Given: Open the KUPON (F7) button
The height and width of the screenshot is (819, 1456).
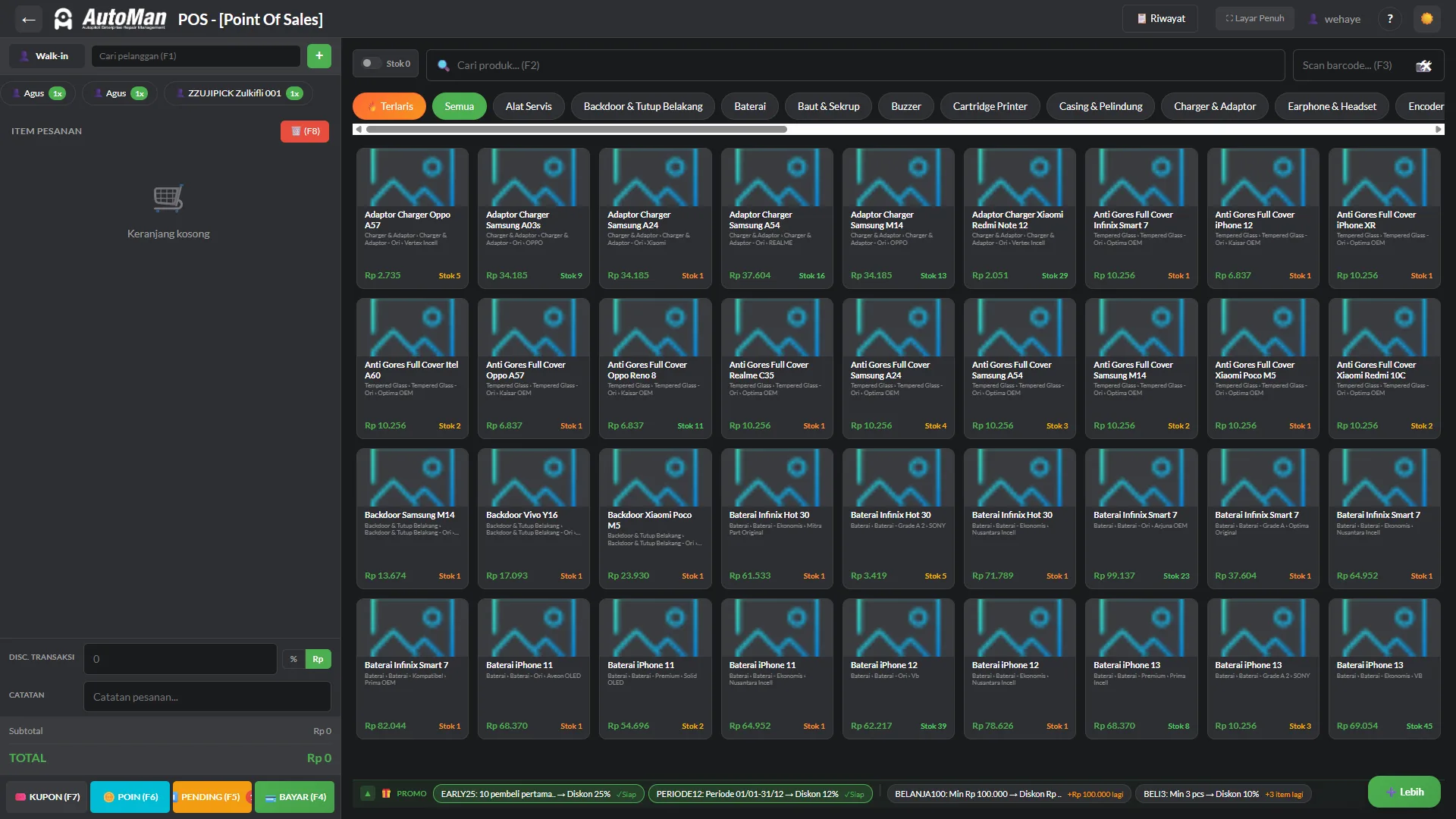Looking at the screenshot, I should pos(47,797).
